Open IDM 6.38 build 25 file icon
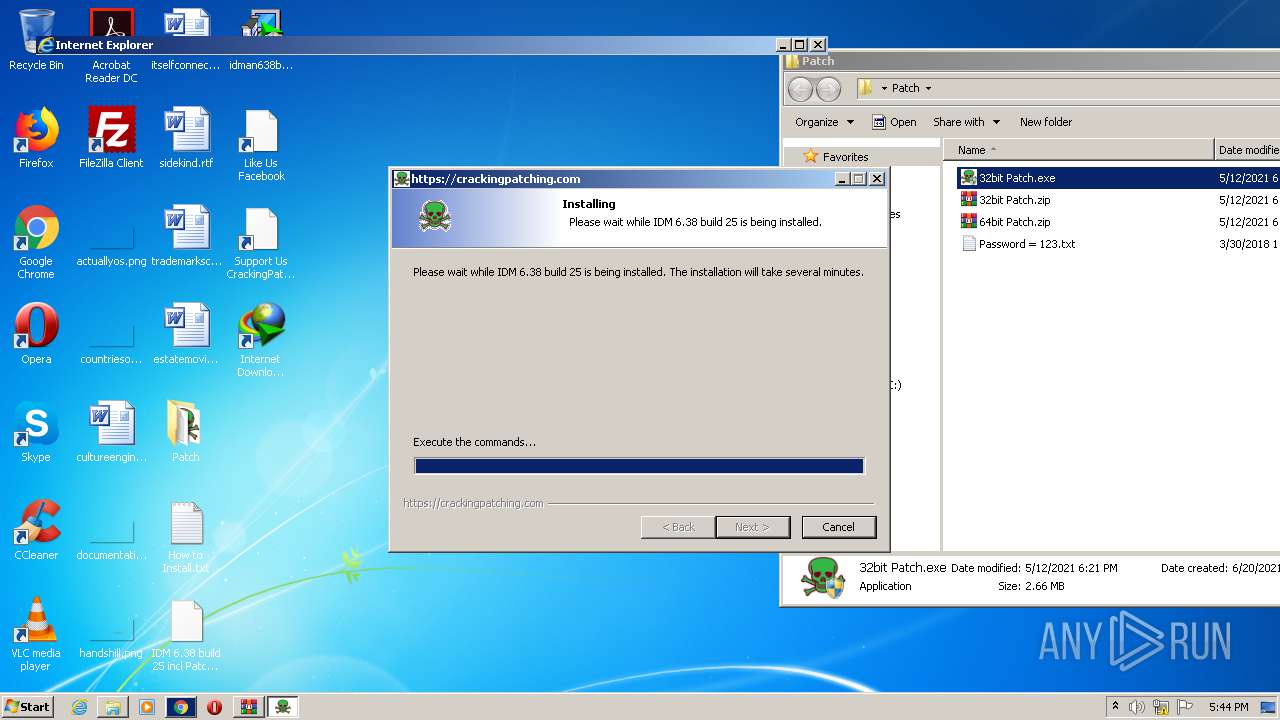1280x720 pixels. click(x=186, y=634)
